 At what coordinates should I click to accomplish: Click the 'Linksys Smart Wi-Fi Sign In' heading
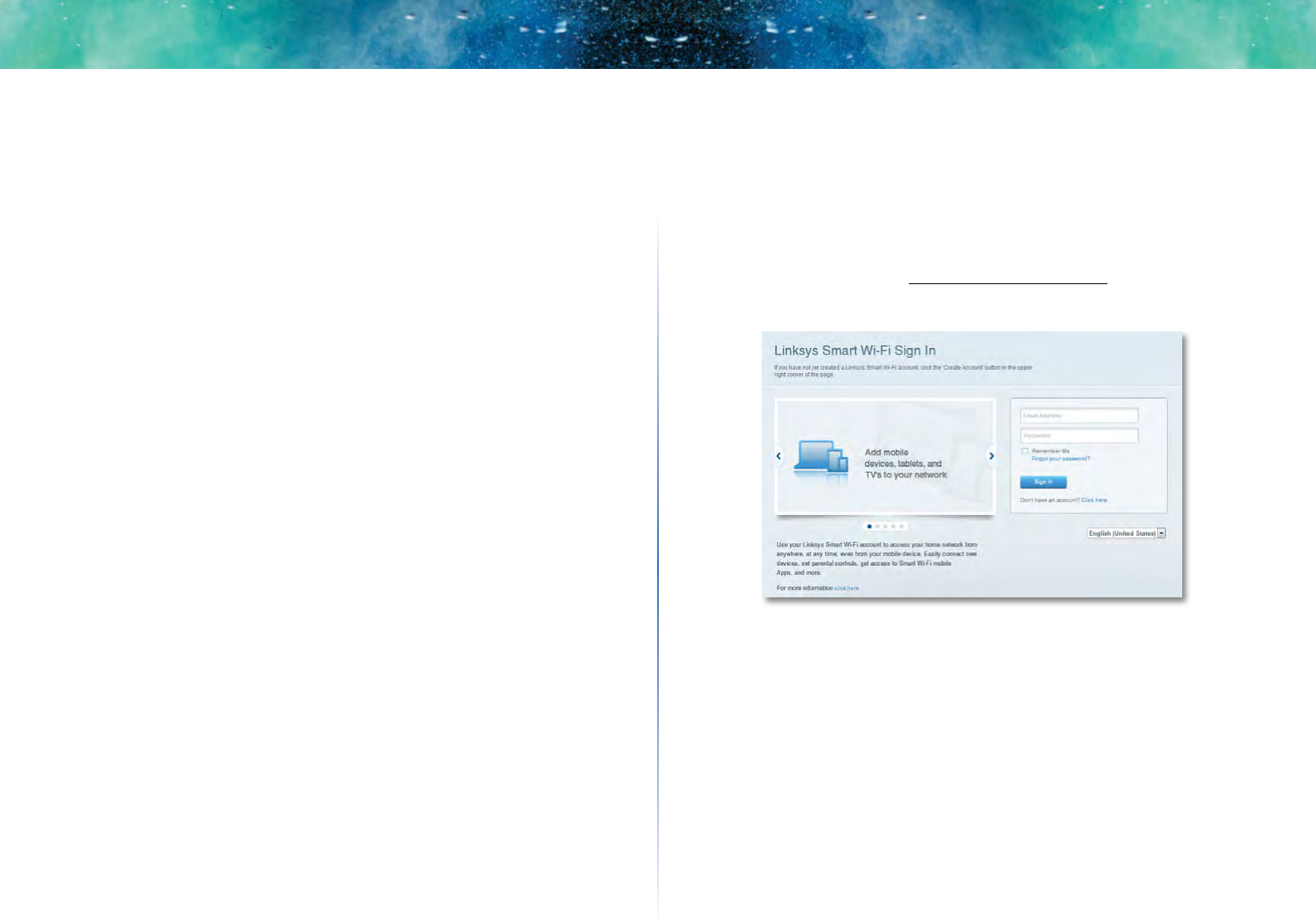coord(855,351)
